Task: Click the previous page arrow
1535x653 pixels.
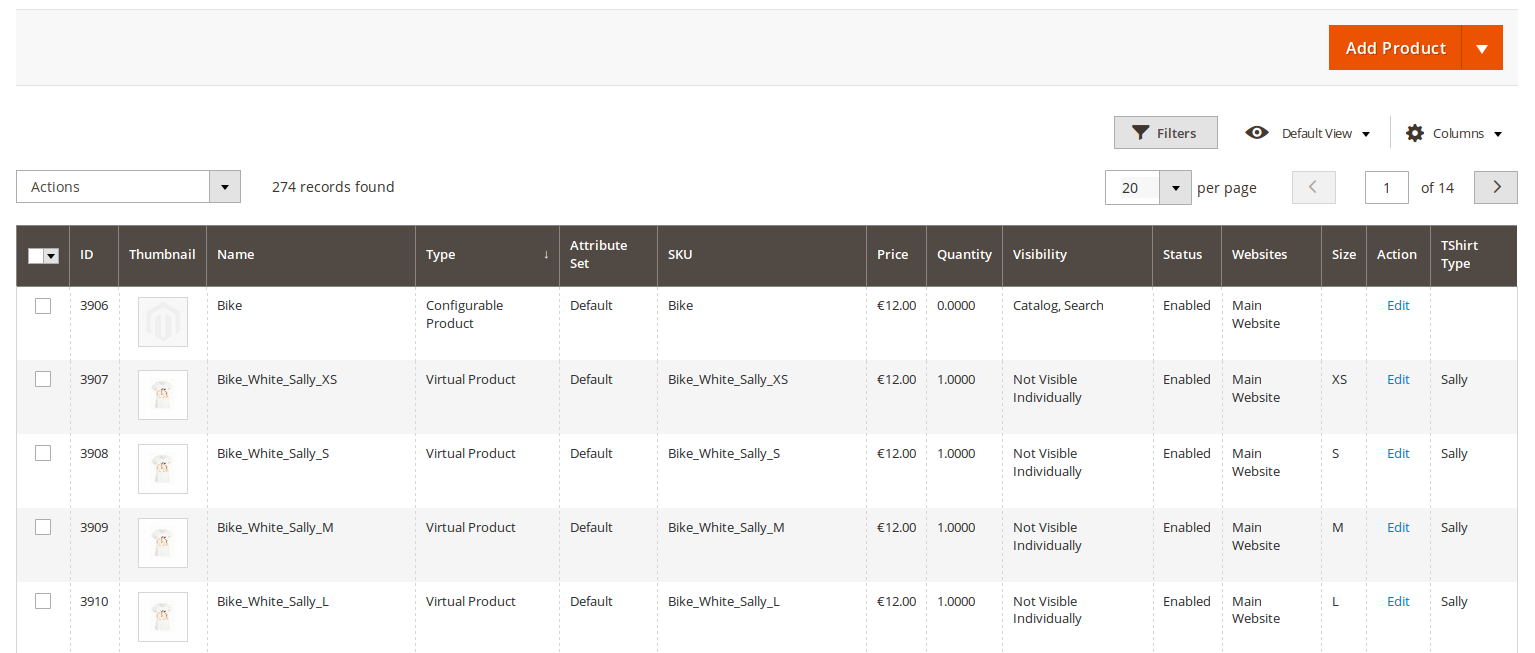Action: (1313, 187)
